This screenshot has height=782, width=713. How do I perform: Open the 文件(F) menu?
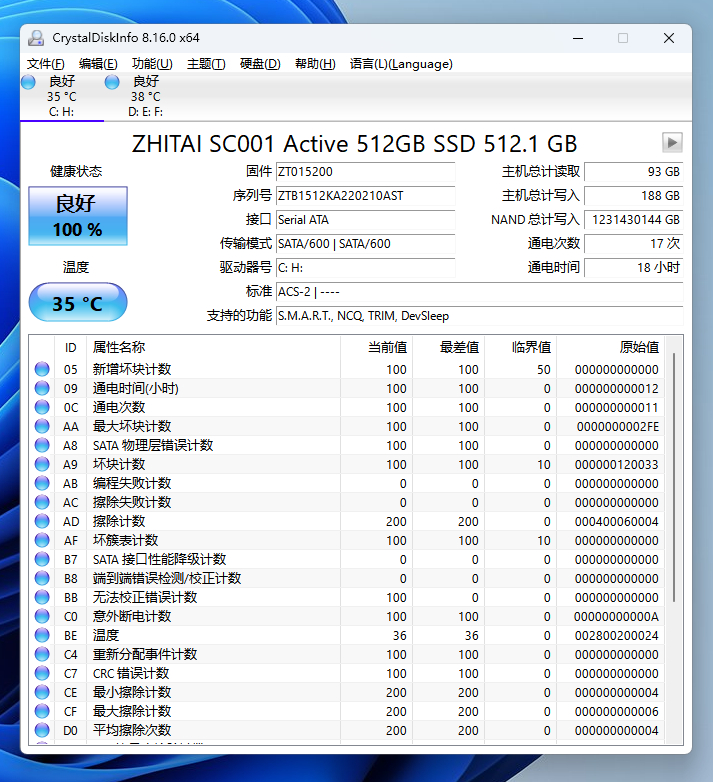point(45,64)
